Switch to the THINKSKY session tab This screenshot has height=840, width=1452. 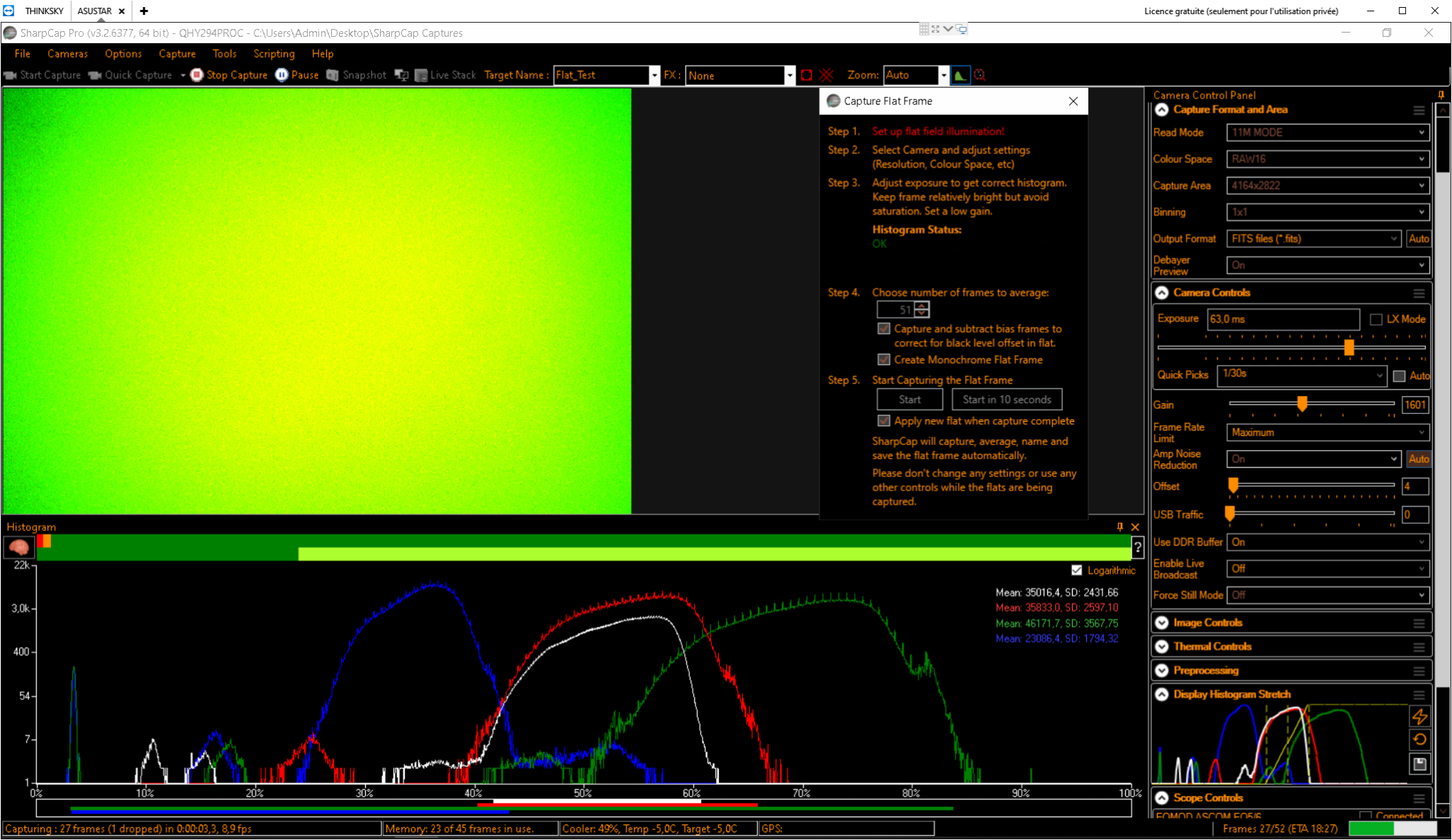(x=44, y=11)
